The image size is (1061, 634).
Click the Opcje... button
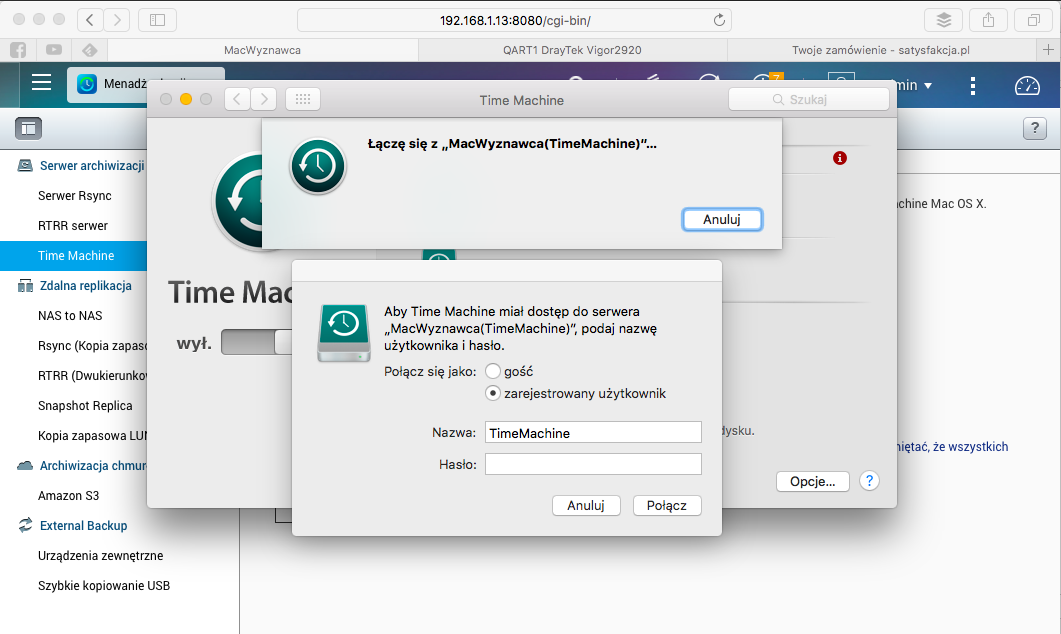(813, 481)
